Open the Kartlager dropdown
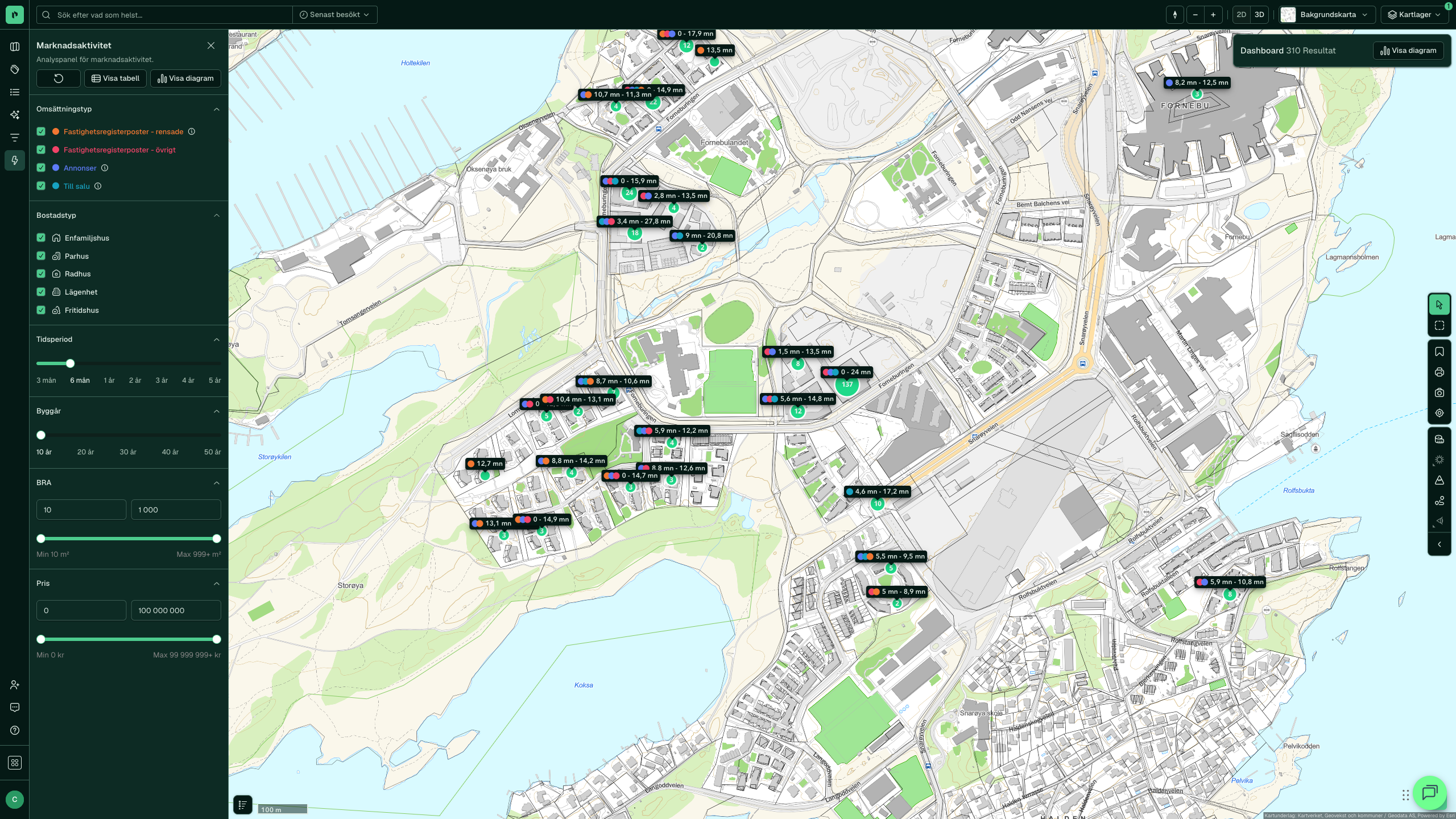Screen dimensions: 1456x819 1415,15
